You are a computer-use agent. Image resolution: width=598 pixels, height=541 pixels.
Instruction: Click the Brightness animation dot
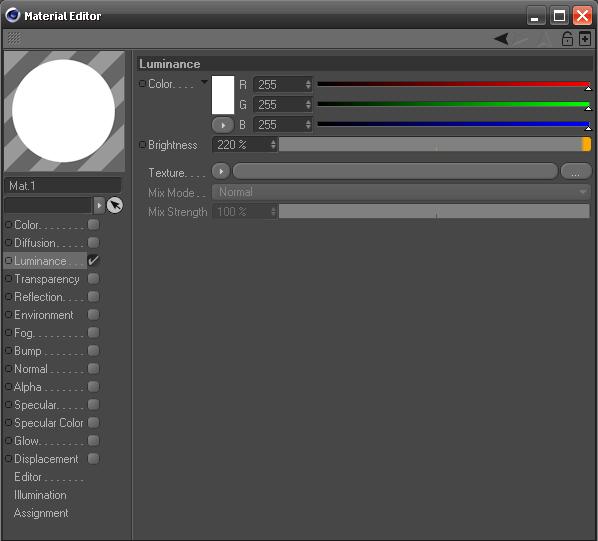142,144
